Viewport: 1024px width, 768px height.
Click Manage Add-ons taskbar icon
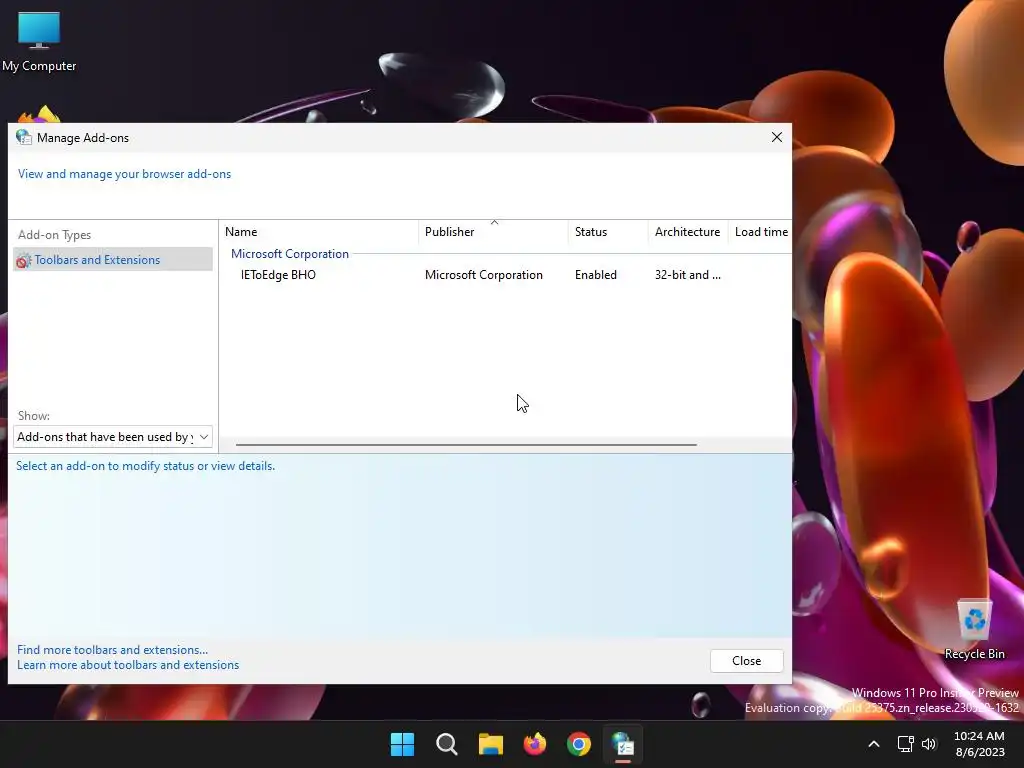tap(623, 744)
